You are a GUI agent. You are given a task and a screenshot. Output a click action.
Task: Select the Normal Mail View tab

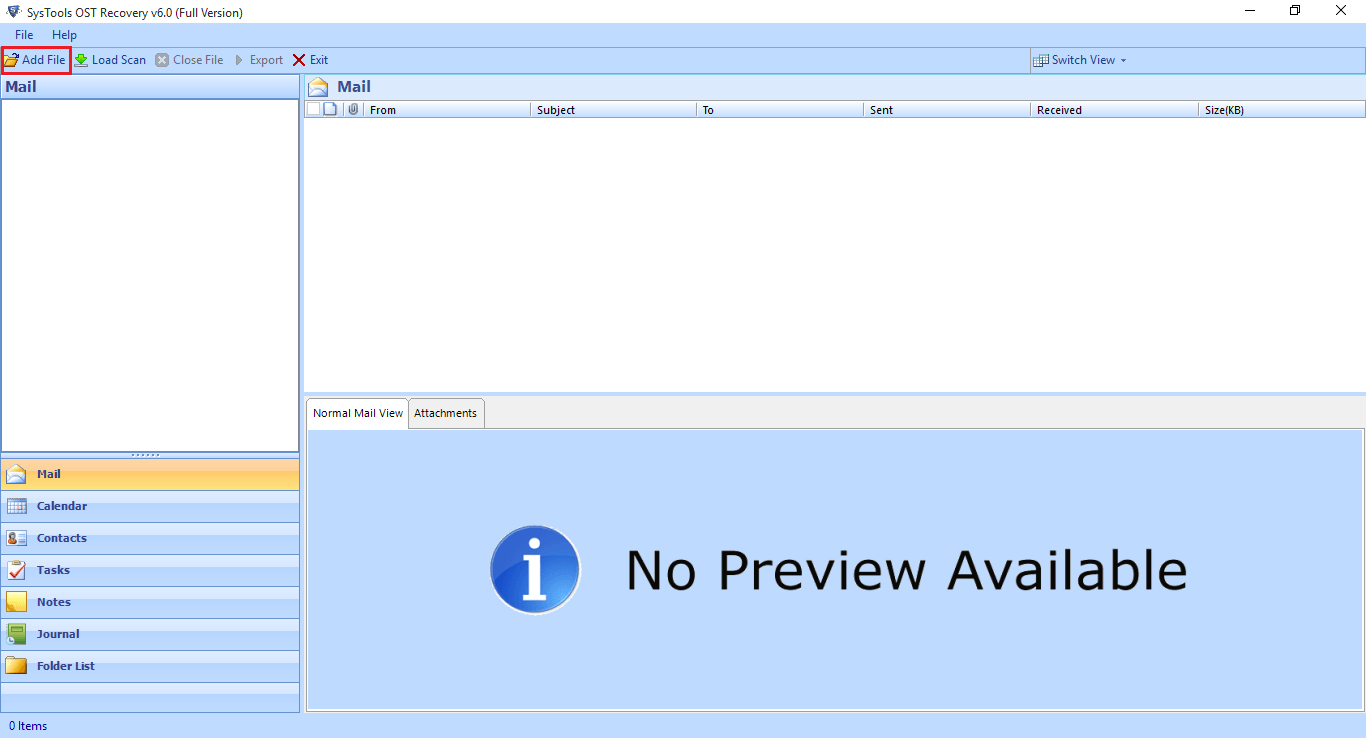[x=358, y=413]
